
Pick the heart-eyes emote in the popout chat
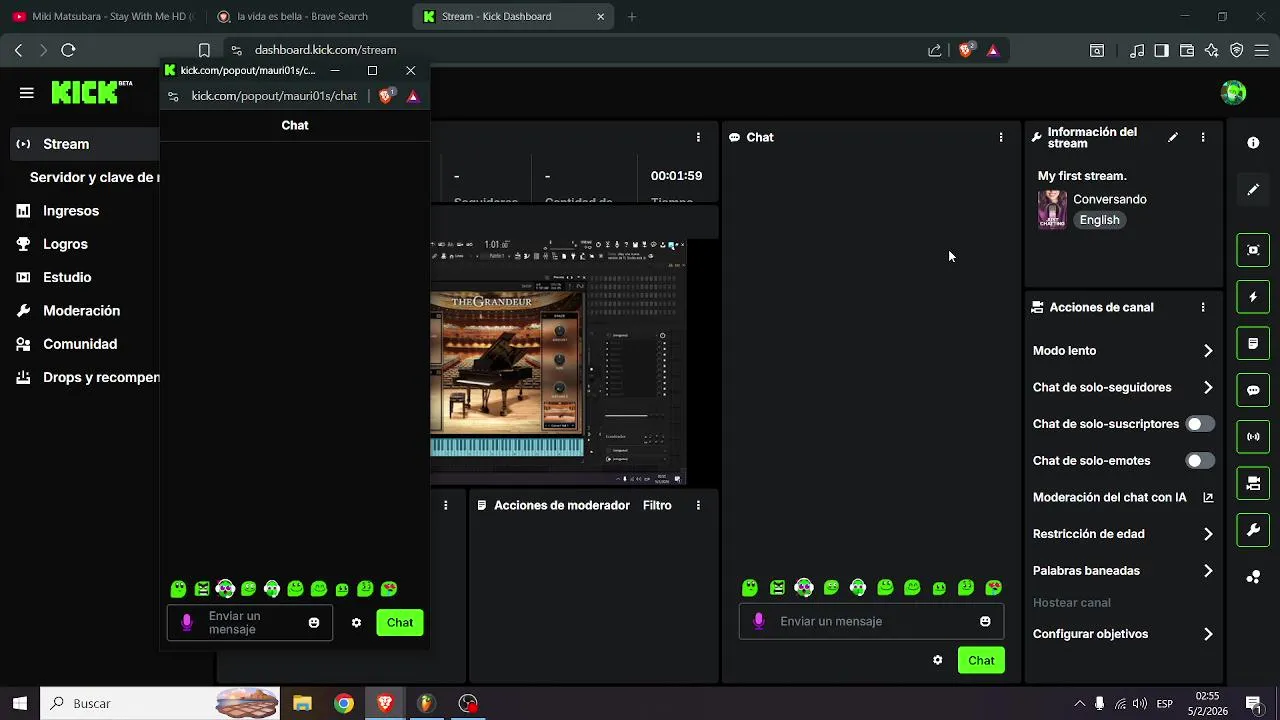[x=389, y=589]
